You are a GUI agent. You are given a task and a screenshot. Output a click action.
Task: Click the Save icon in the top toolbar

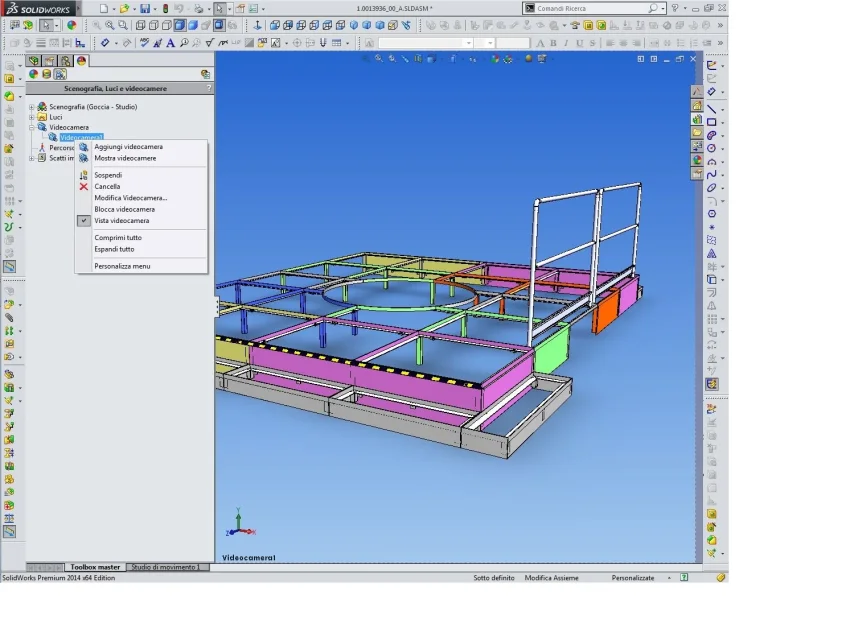point(145,9)
